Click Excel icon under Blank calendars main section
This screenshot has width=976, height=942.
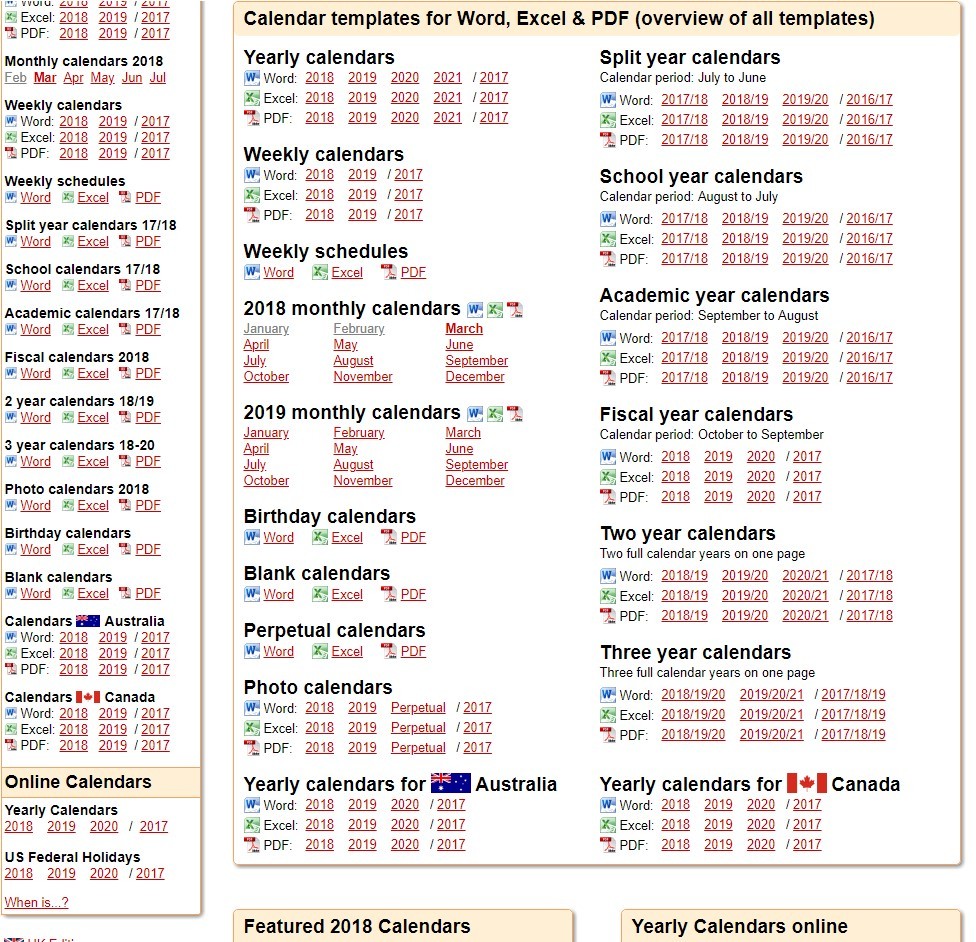pos(320,595)
